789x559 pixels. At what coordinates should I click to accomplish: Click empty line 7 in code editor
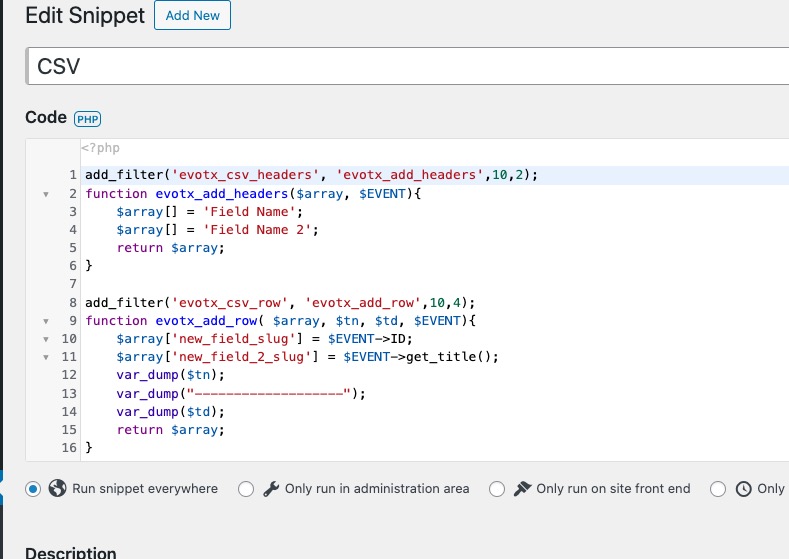pyautogui.click(x=433, y=284)
